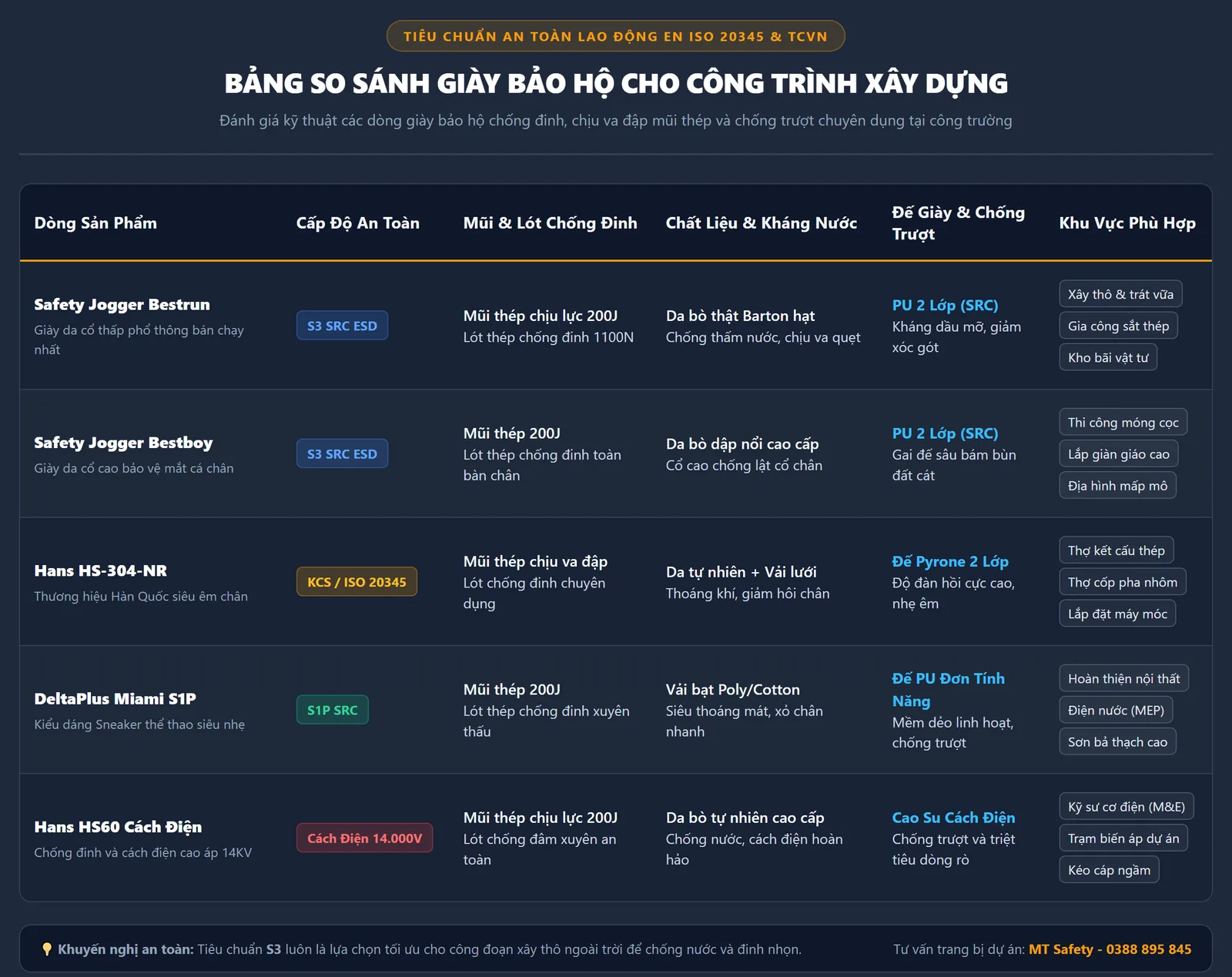
Task: Click the Cấp Độ An Toàn column header
Action: 358,223
